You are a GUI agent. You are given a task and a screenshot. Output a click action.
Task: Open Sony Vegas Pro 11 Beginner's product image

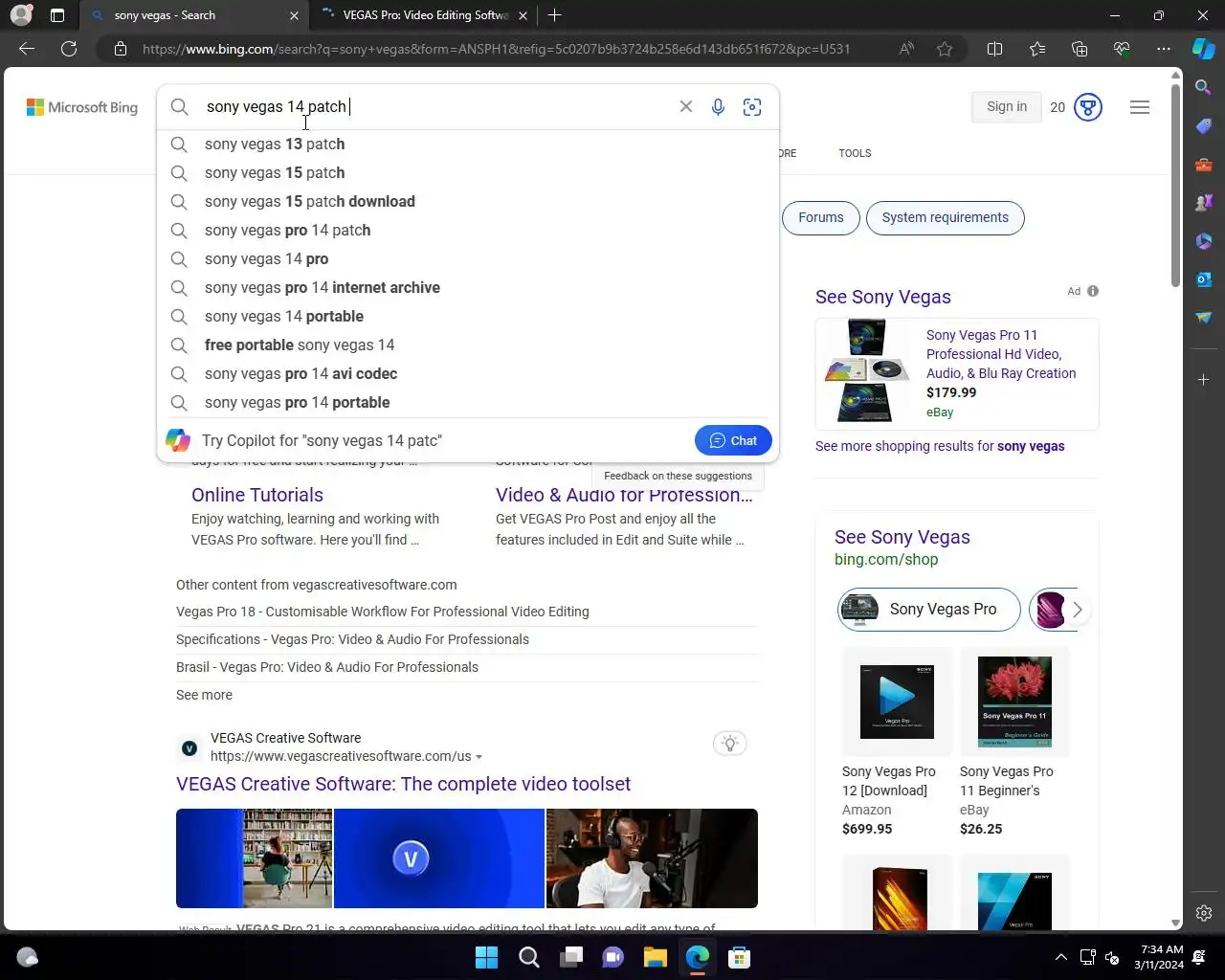coord(1014,702)
